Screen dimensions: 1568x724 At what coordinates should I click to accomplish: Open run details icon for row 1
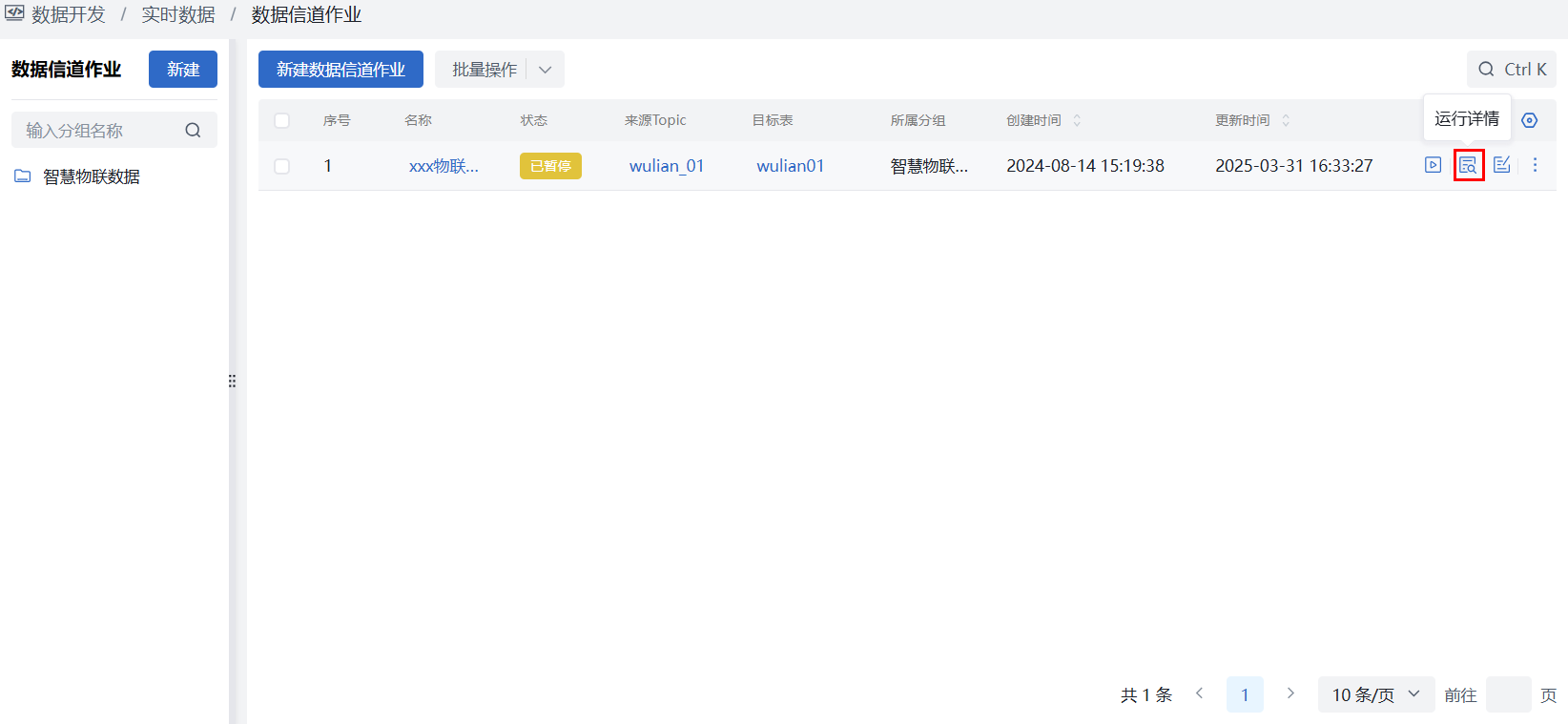pos(1468,165)
